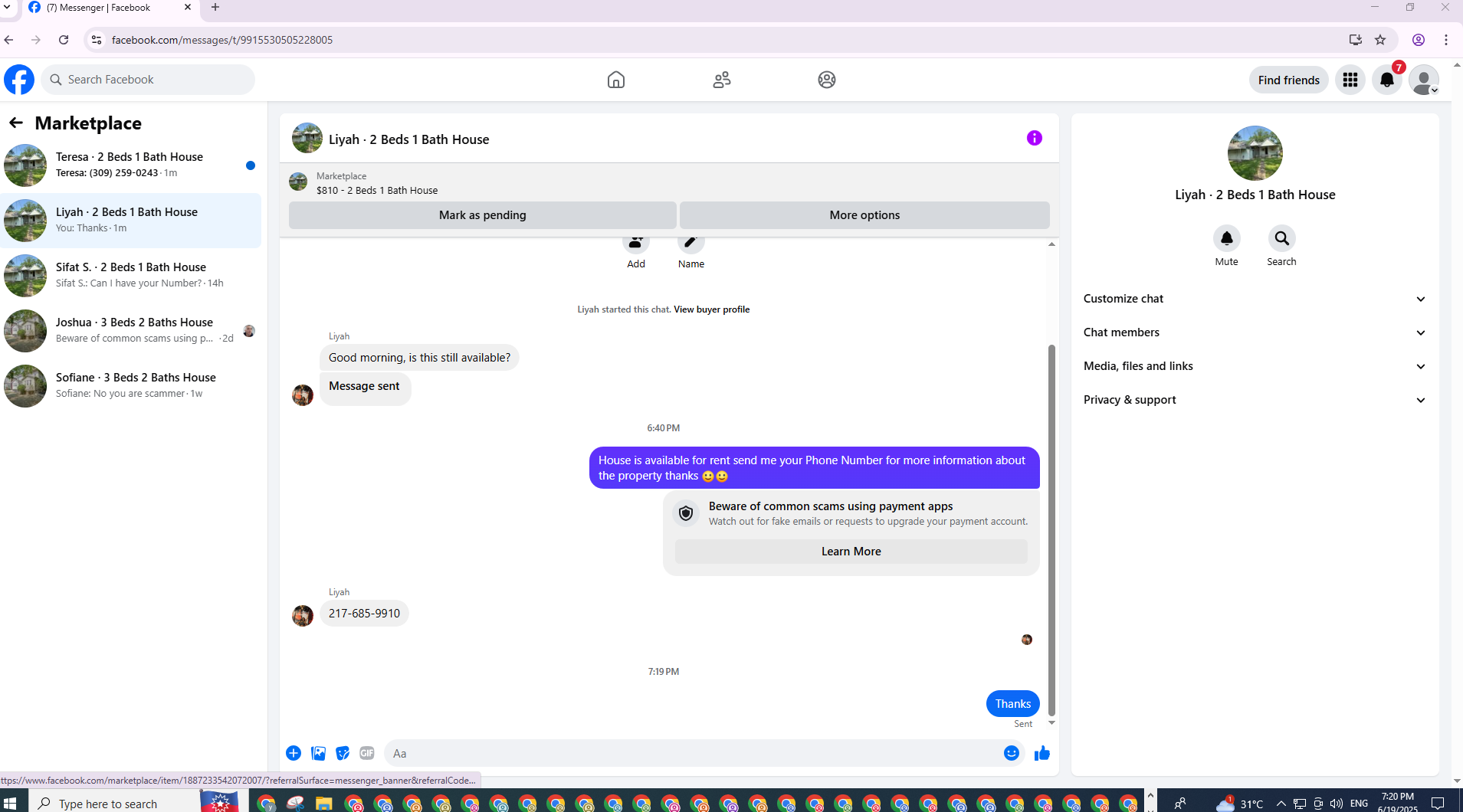Open the notifications bell
1463x812 pixels.
(x=1387, y=80)
